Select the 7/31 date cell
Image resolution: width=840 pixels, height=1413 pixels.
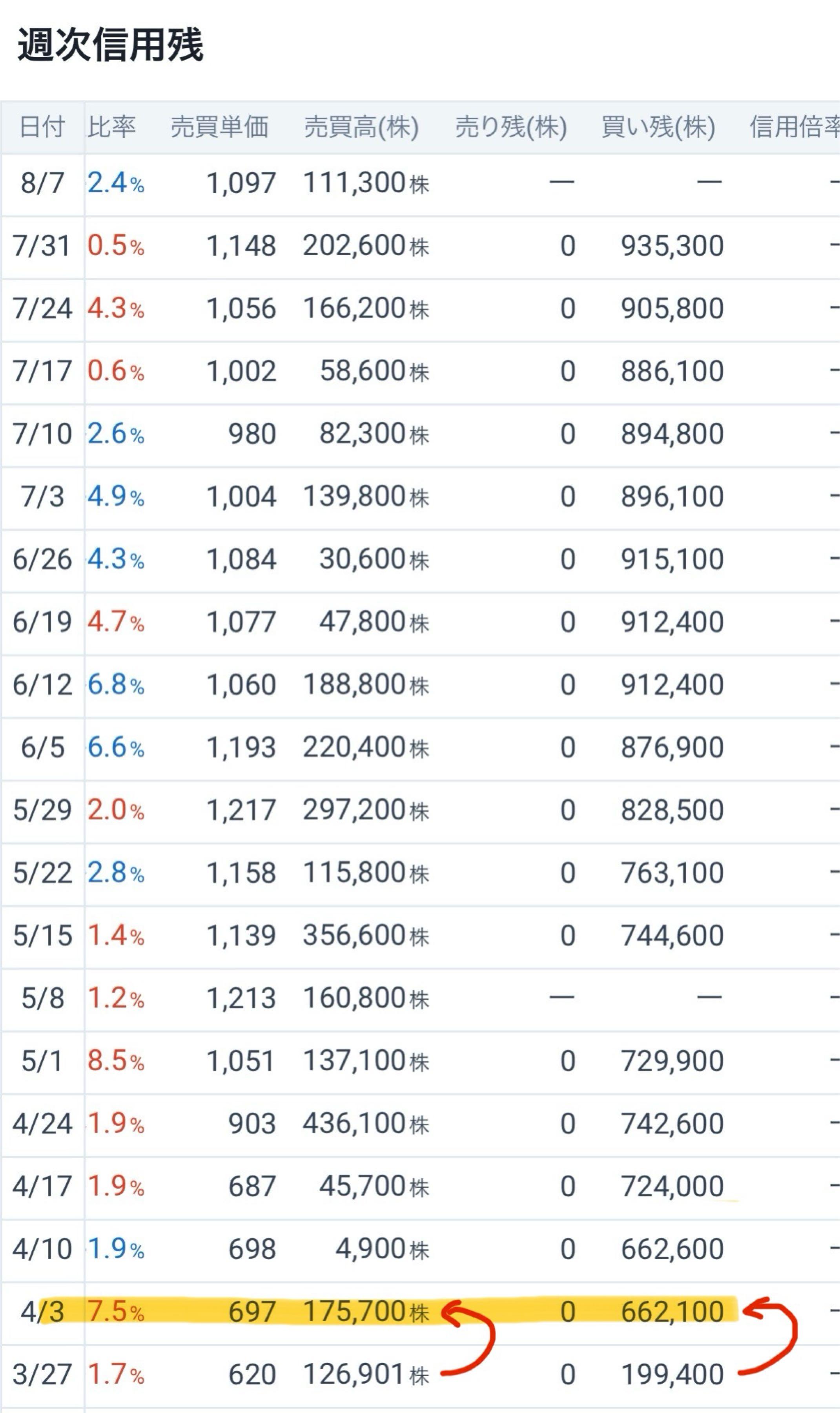click(x=42, y=246)
